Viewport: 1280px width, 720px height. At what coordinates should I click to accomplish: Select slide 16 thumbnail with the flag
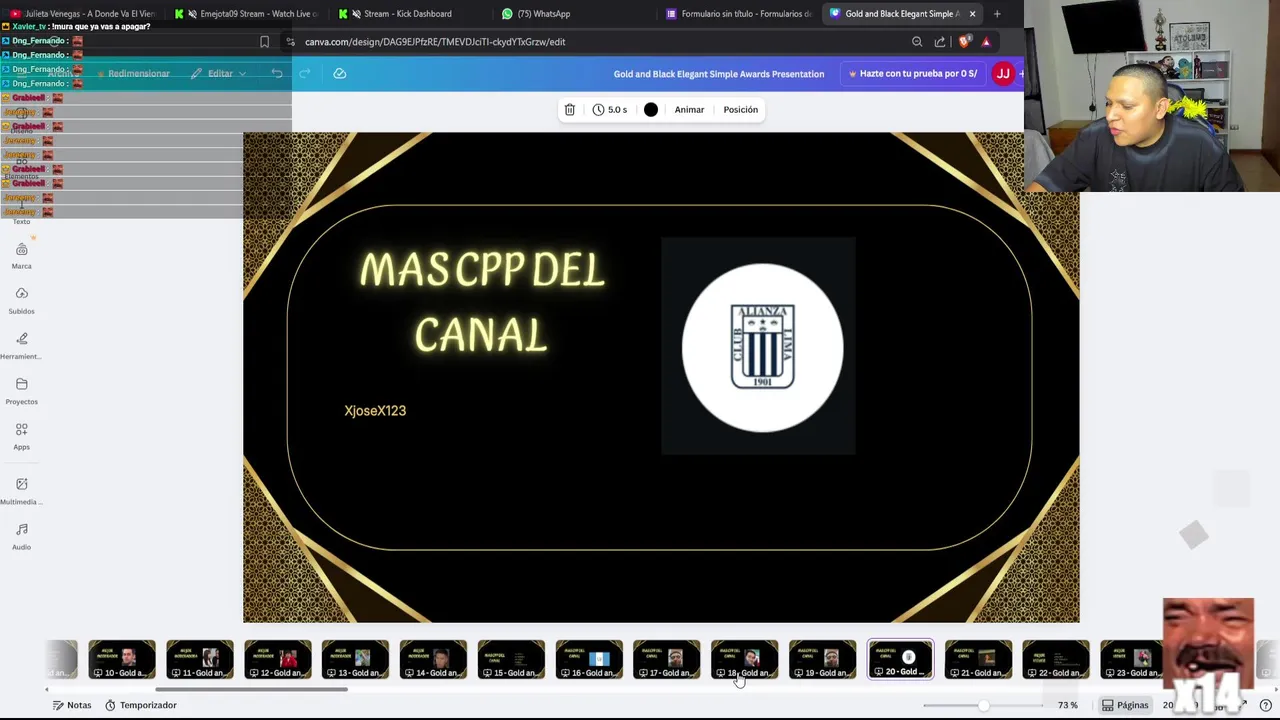tap(589, 660)
